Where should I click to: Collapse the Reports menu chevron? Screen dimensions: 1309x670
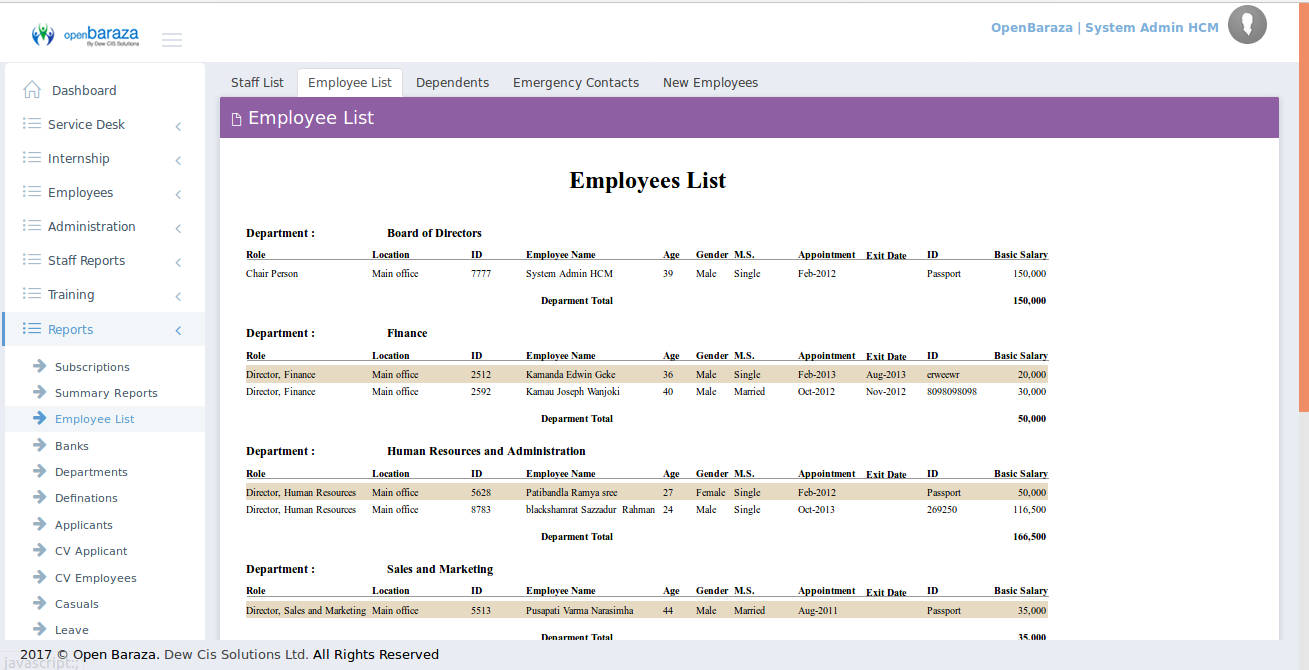point(178,330)
